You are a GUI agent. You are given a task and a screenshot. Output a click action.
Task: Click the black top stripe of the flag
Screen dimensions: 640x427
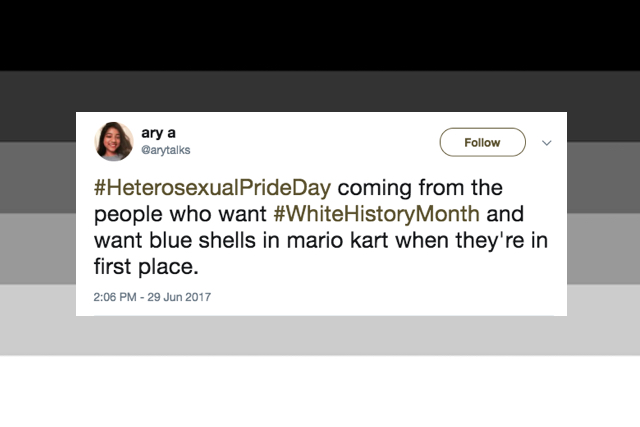pyautogui.click(x=320, y=35)
